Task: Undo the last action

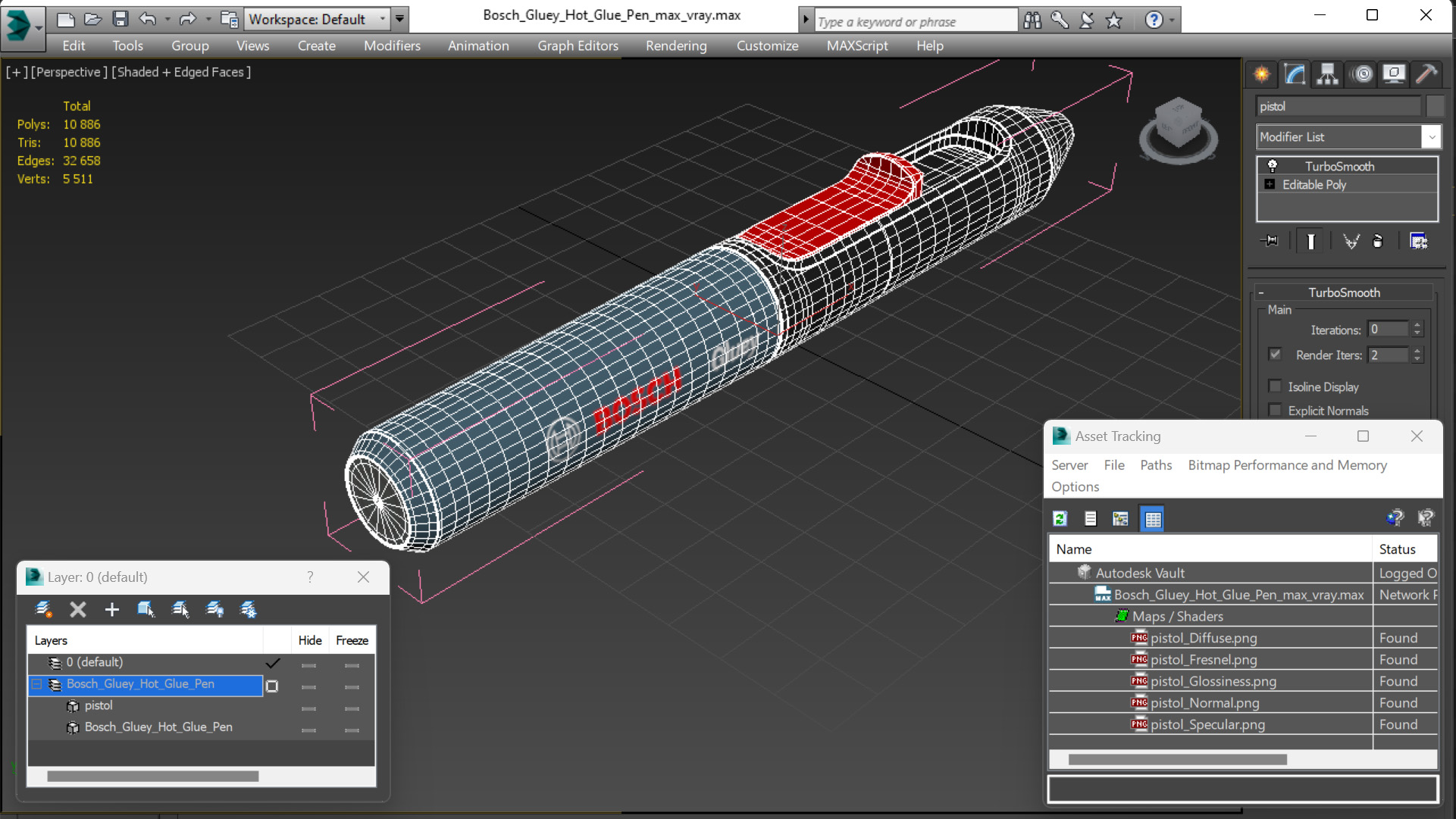Action: point(148,19)
